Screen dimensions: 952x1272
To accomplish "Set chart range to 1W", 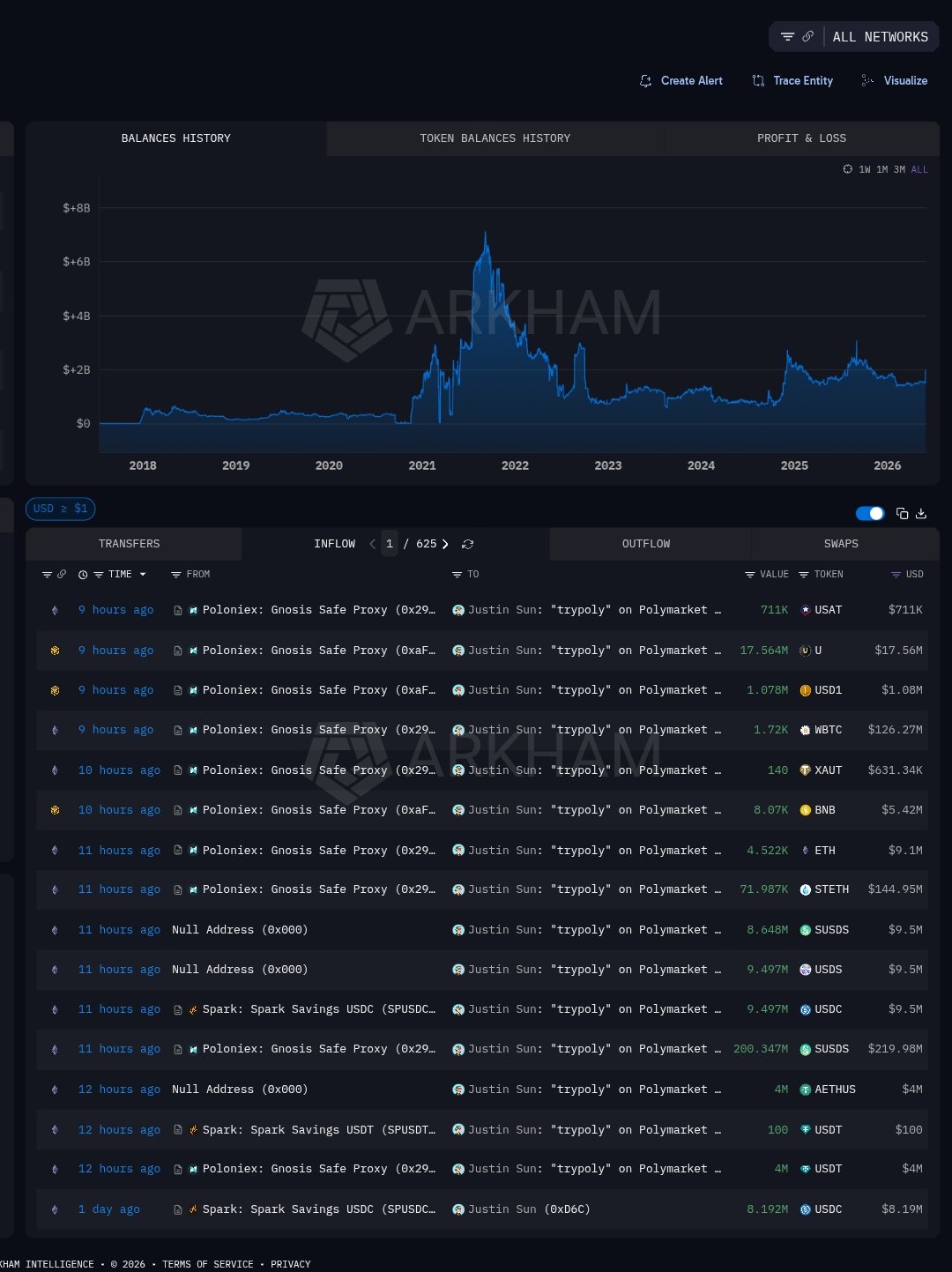I will coord(865,169).
